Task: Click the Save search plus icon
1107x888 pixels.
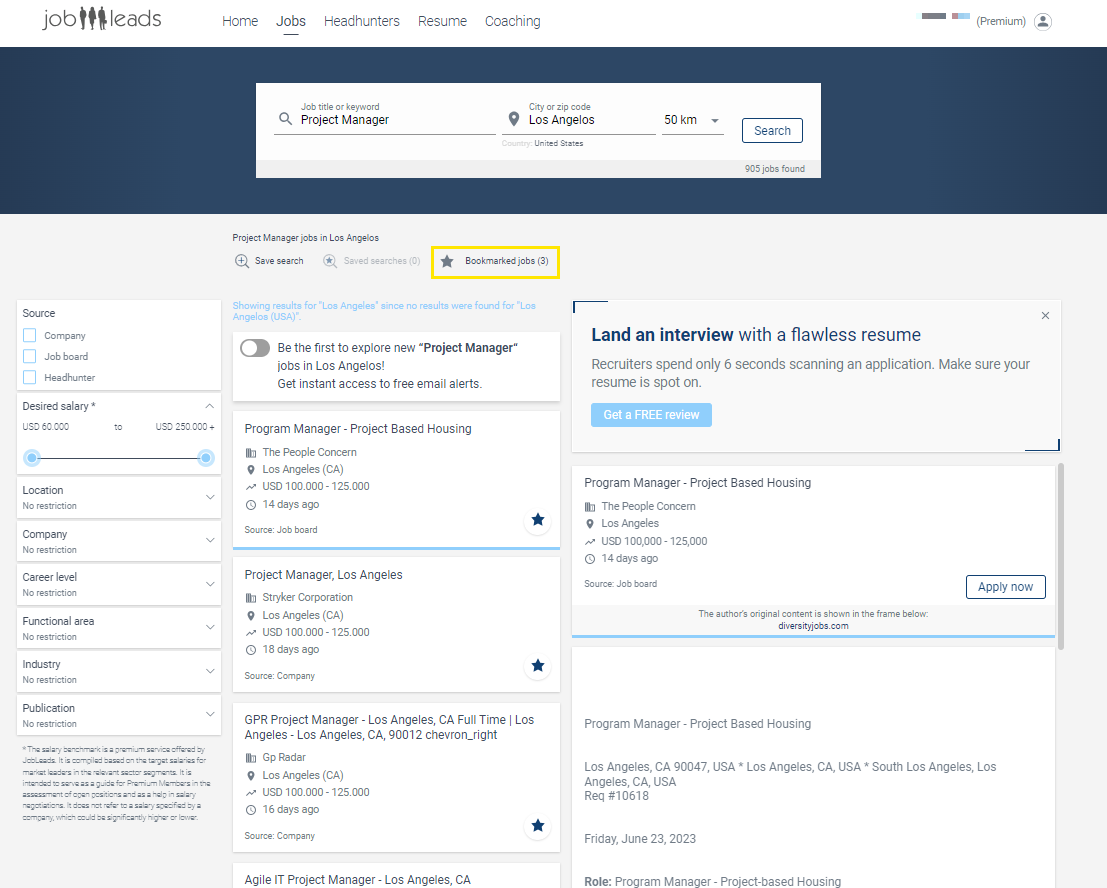Action: pos(241,261)
